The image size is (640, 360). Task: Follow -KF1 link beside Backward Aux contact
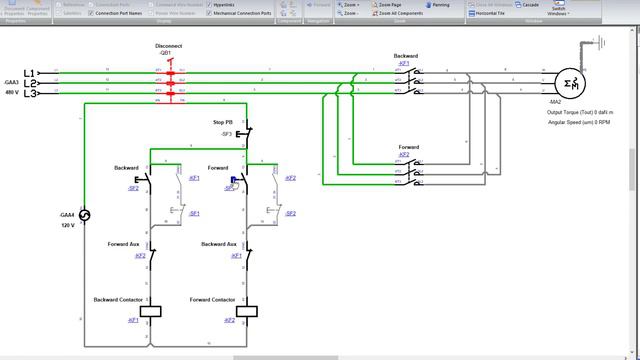(236, 256)
